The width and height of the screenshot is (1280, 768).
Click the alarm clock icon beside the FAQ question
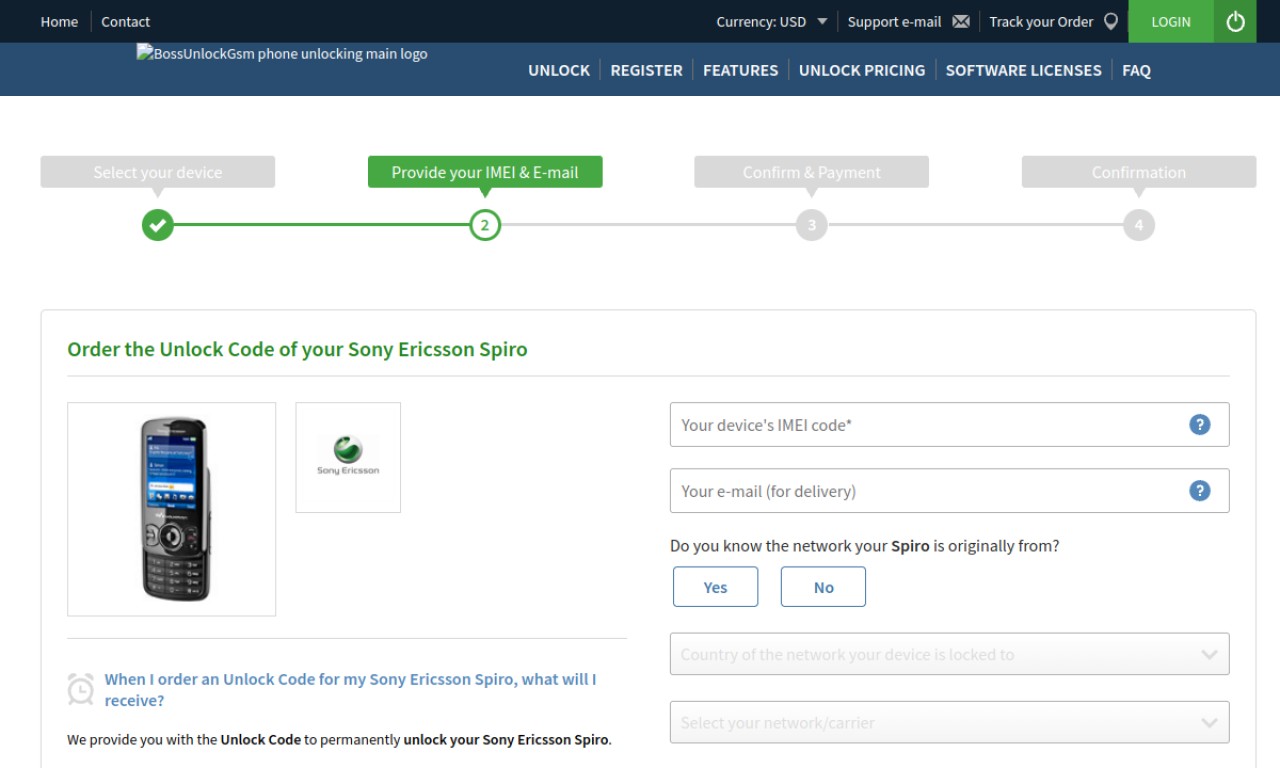pos(81,689)
